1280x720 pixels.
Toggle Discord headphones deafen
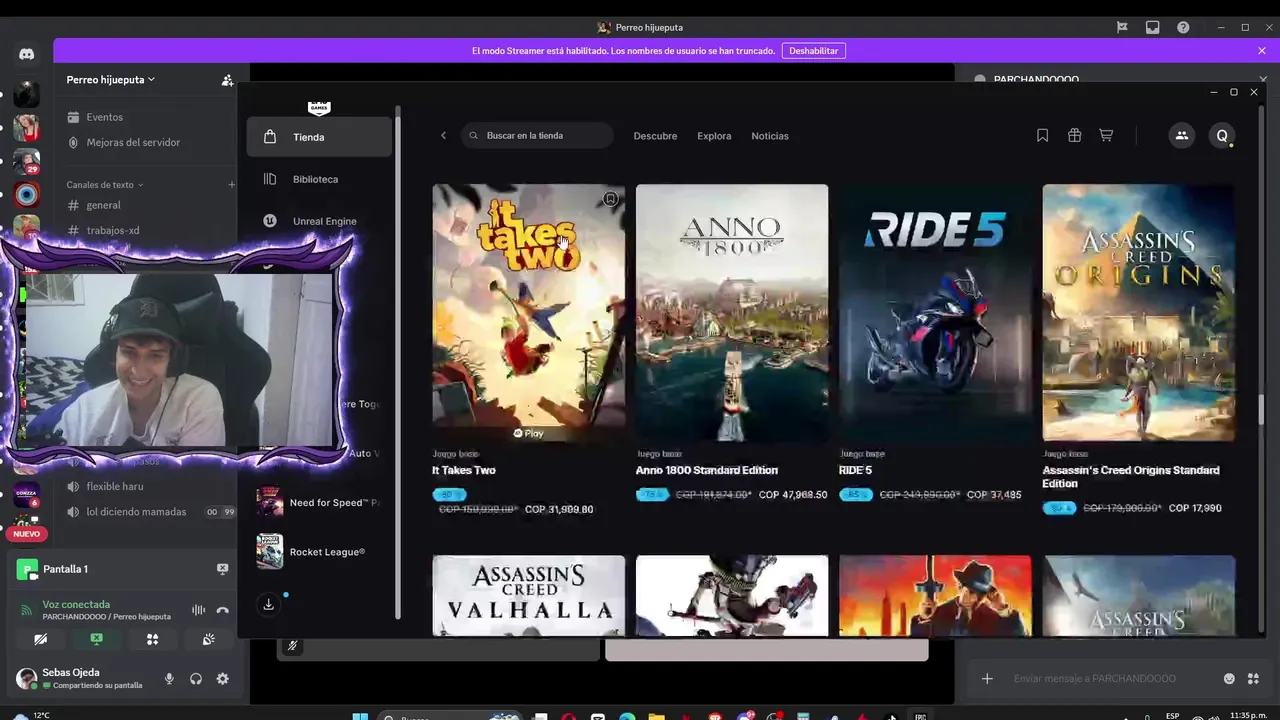click(x=196, y=679)
